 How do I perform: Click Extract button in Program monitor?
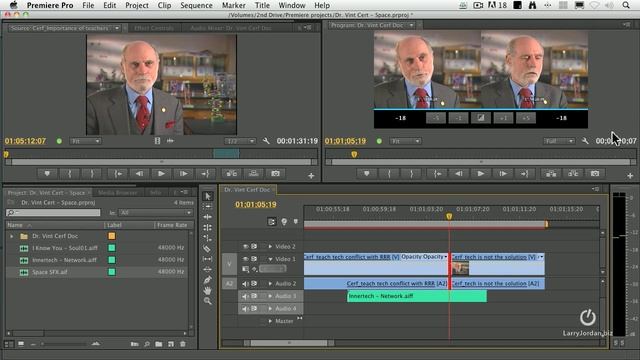click(573, 174)
